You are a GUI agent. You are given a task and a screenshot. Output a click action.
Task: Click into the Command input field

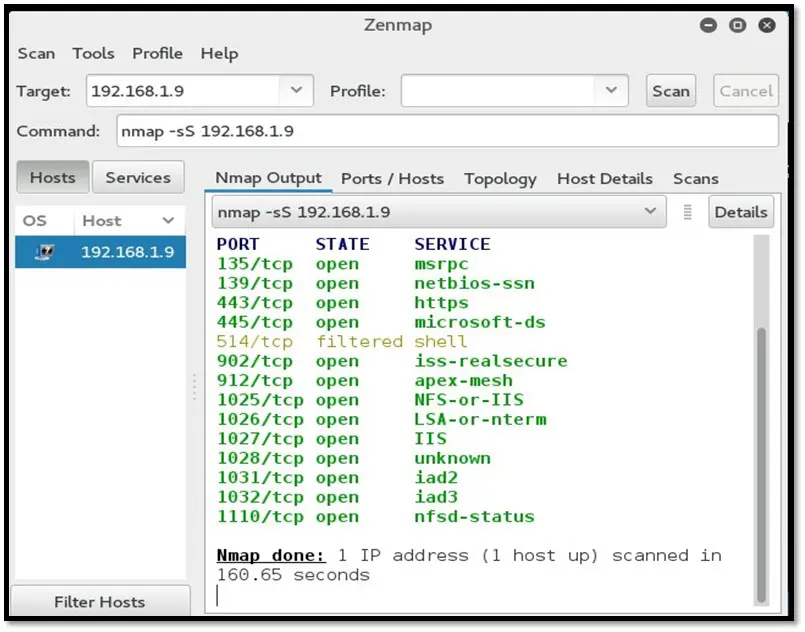pyautogui.click(x=447, y=131)
